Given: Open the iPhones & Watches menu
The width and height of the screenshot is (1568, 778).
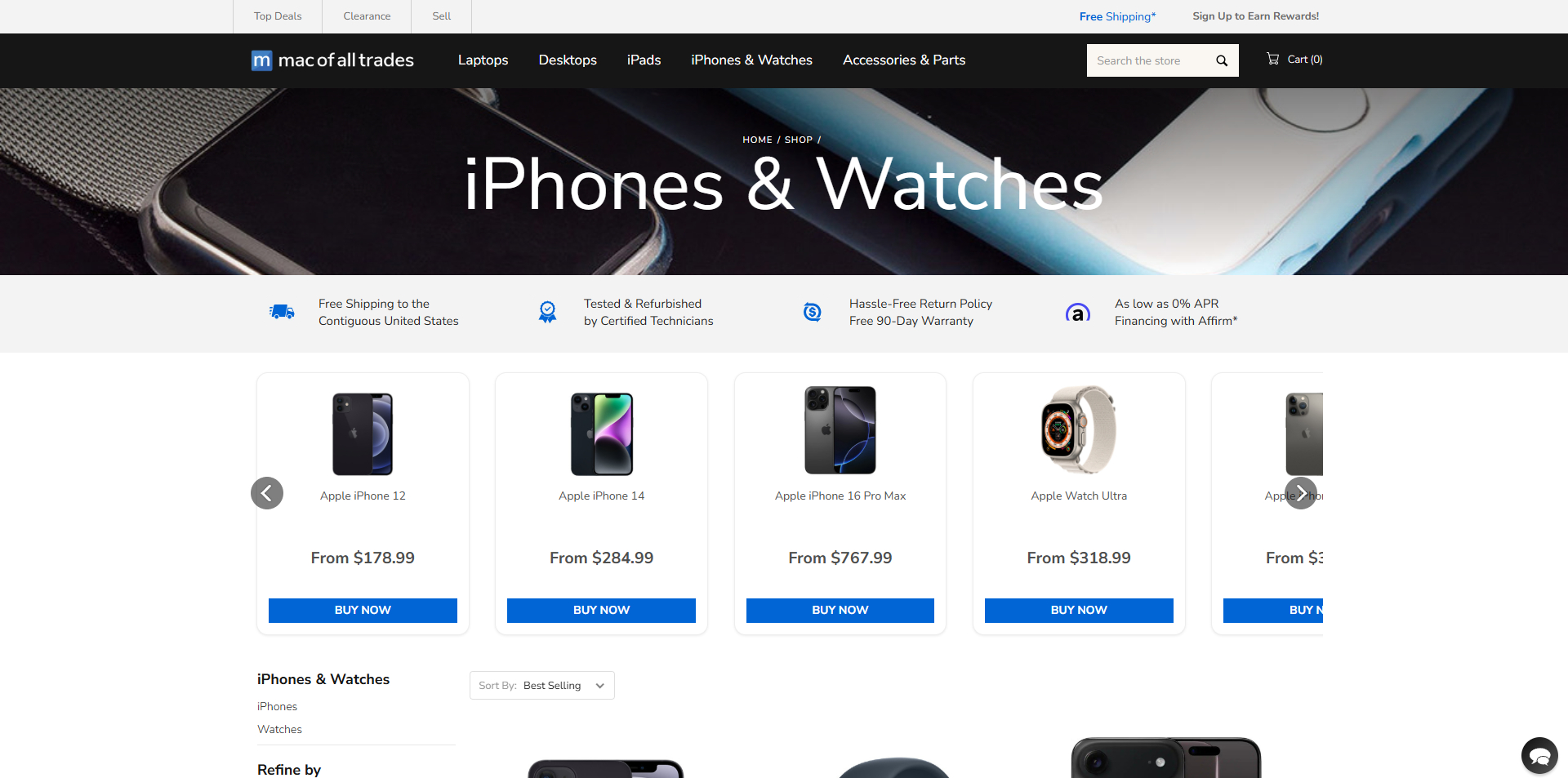Looking at the screenshot, I should coord(751,60).
